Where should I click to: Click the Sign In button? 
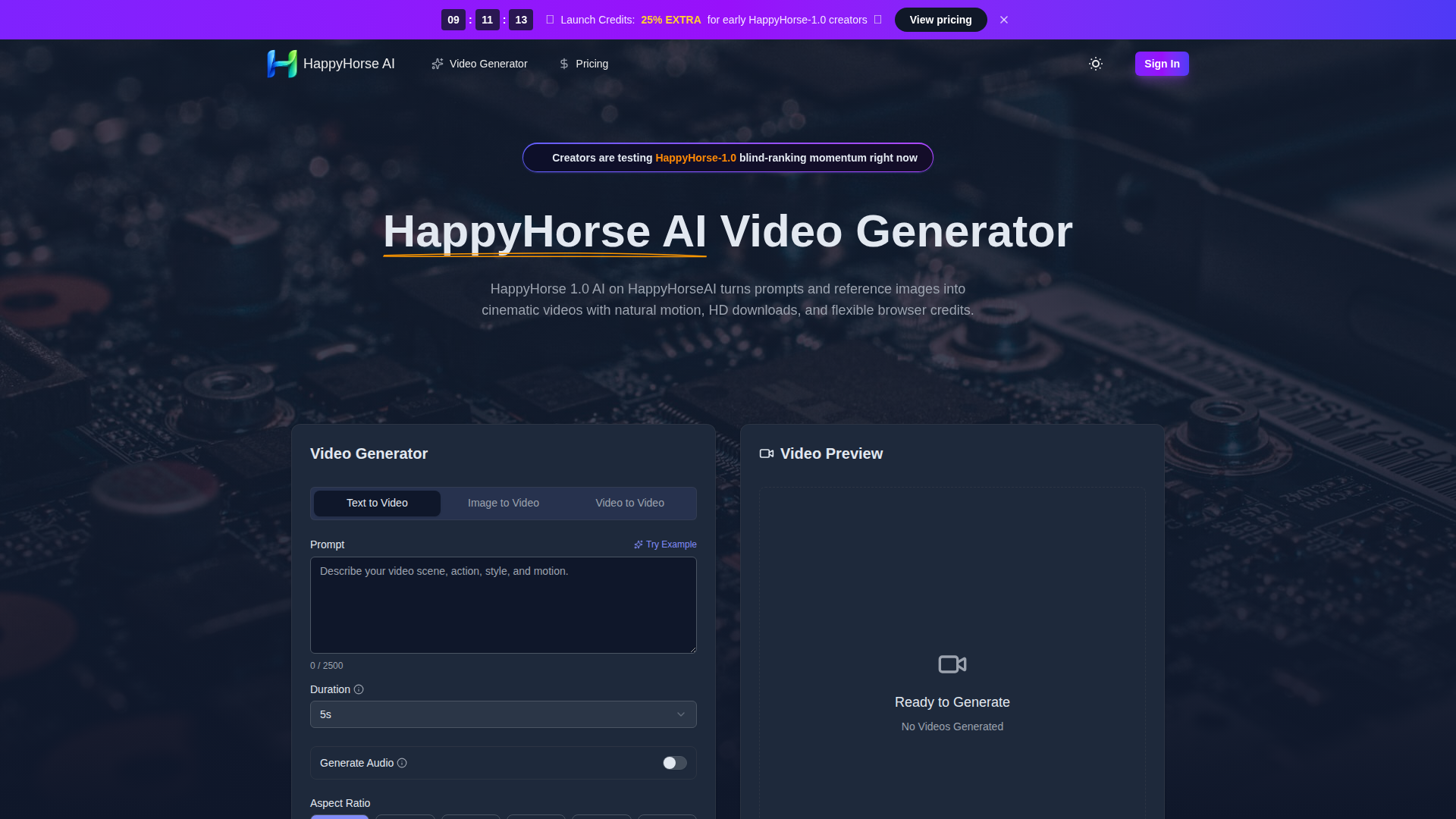[1161, 64]
